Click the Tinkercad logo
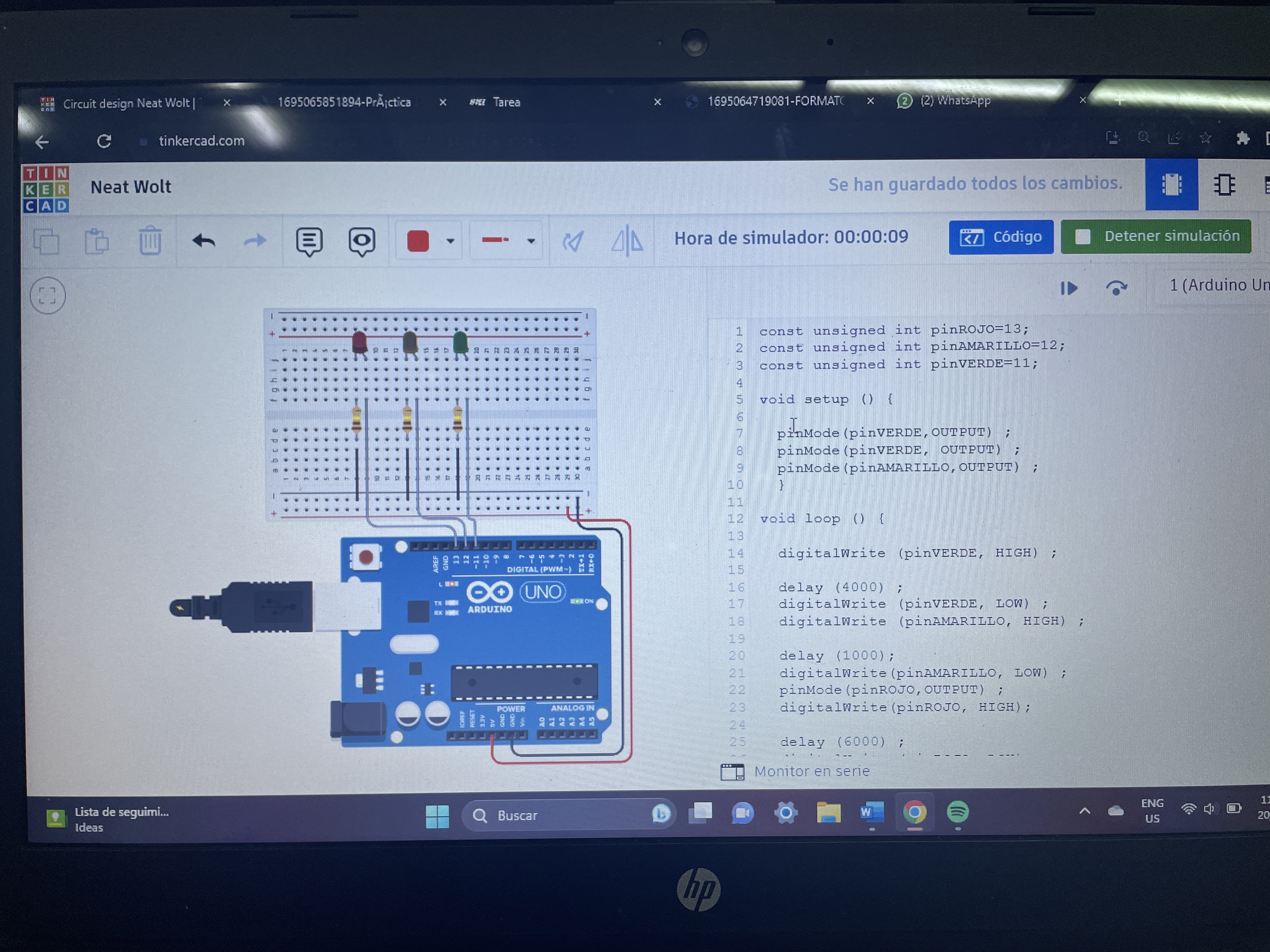This screenshot has height=952, width=1270. click(46, 189)
